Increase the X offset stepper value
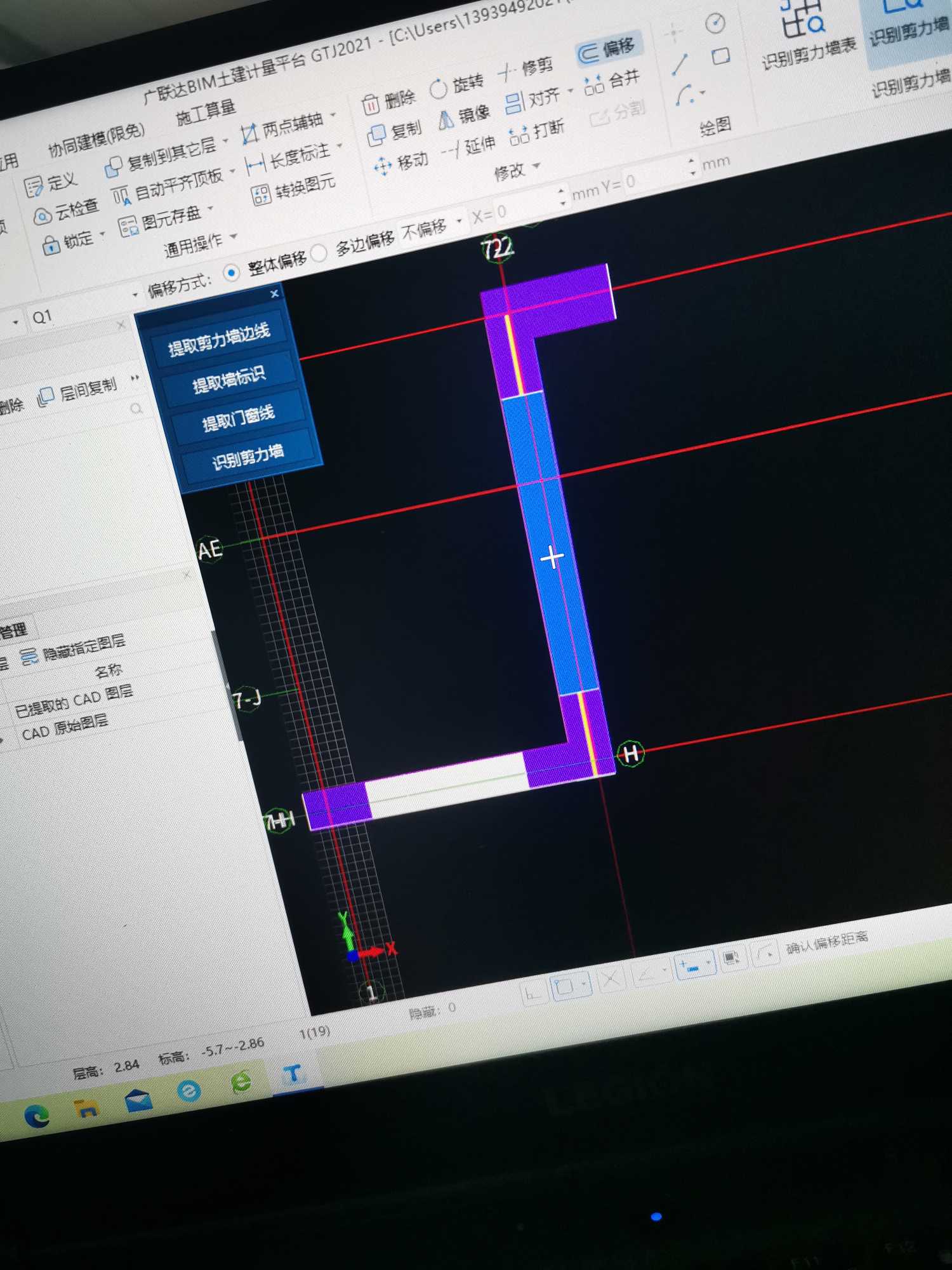Screen dimensions: 952x1270 coord(561,190)
